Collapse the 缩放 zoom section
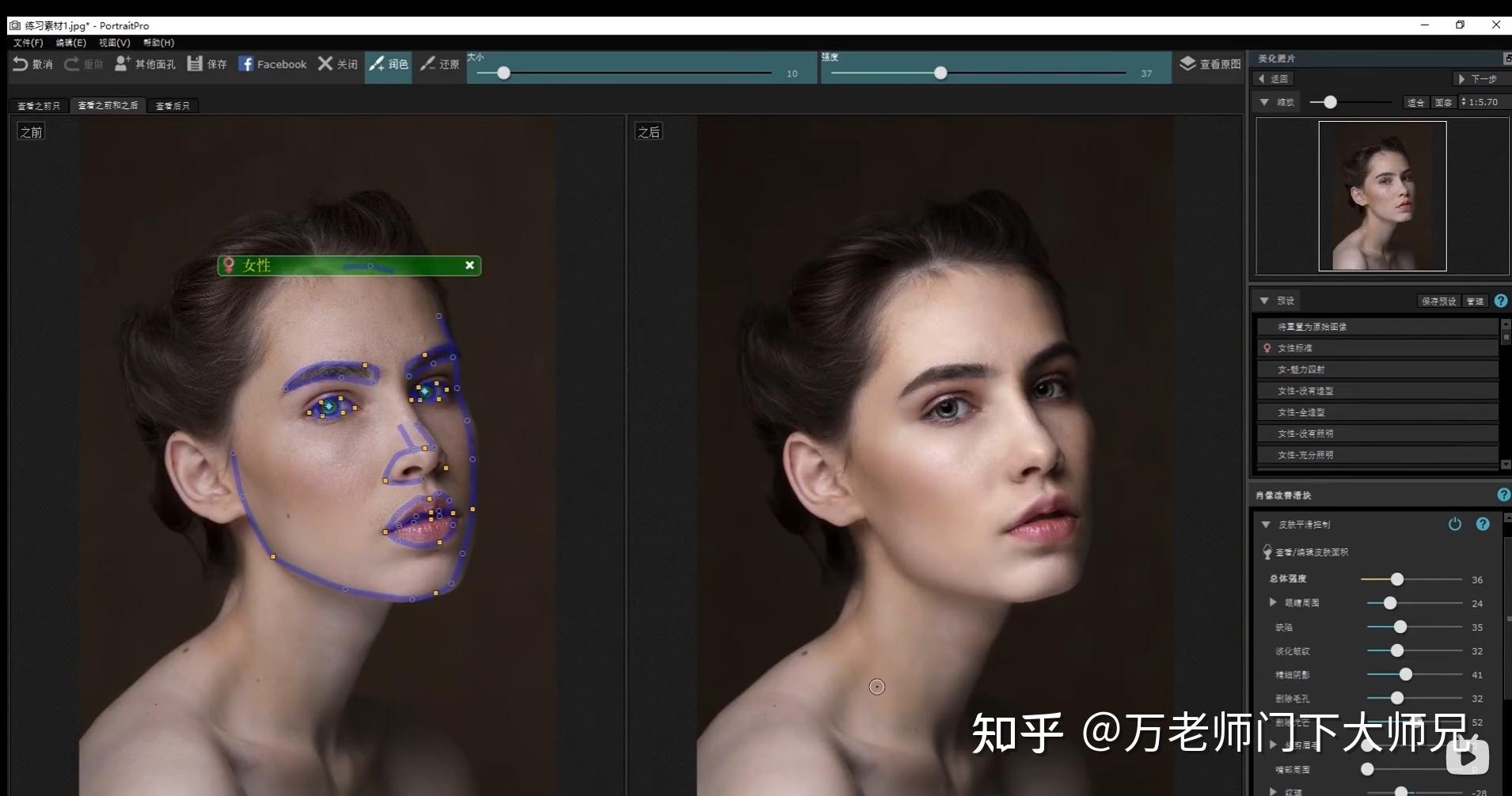The width and height of the screenshot is (1512, 796). coord(1264,102)
